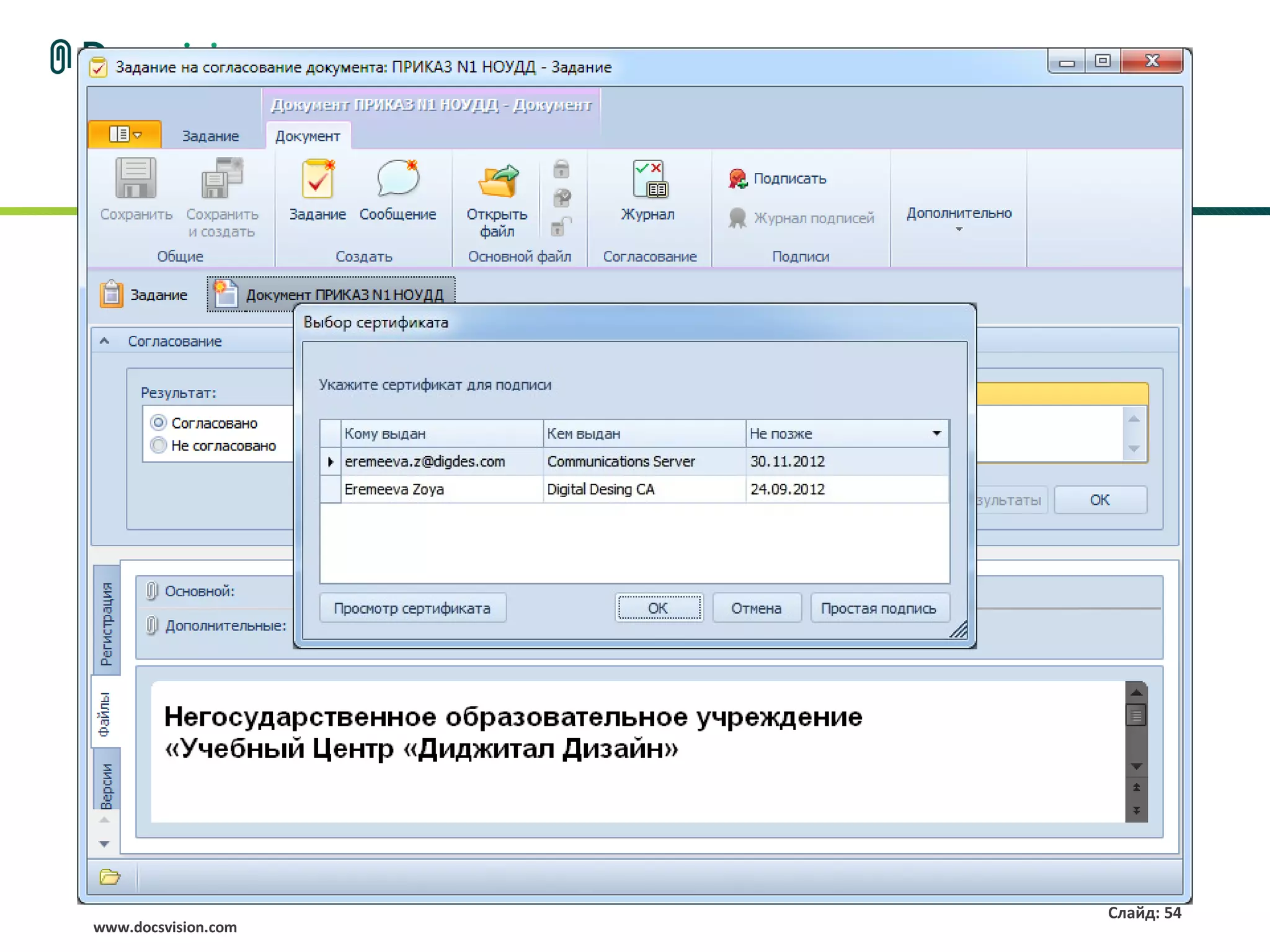Click the document preview scrollbar thumb

point(1137,716)
